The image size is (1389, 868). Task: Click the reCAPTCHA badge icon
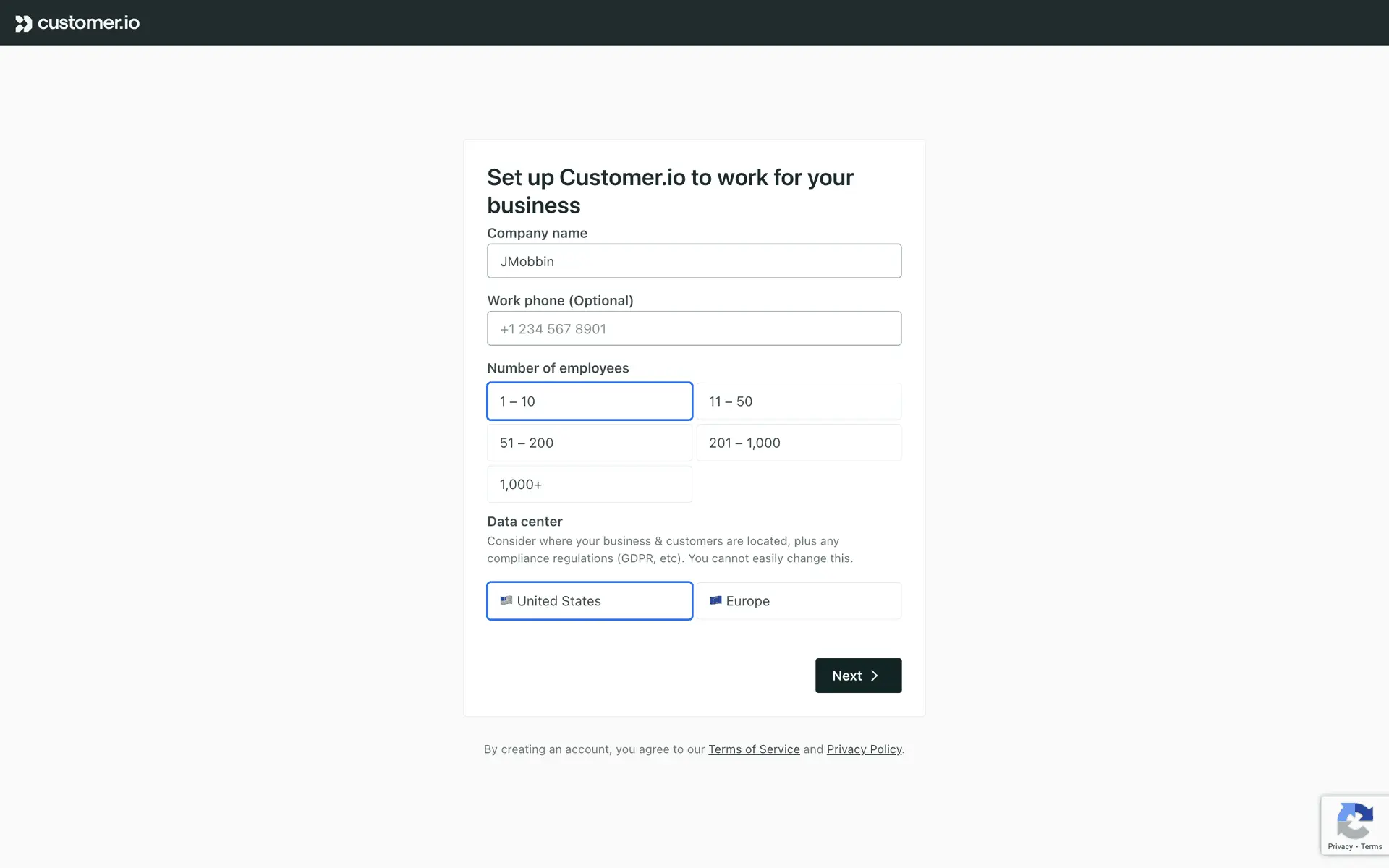click(x=1354, y=820)
